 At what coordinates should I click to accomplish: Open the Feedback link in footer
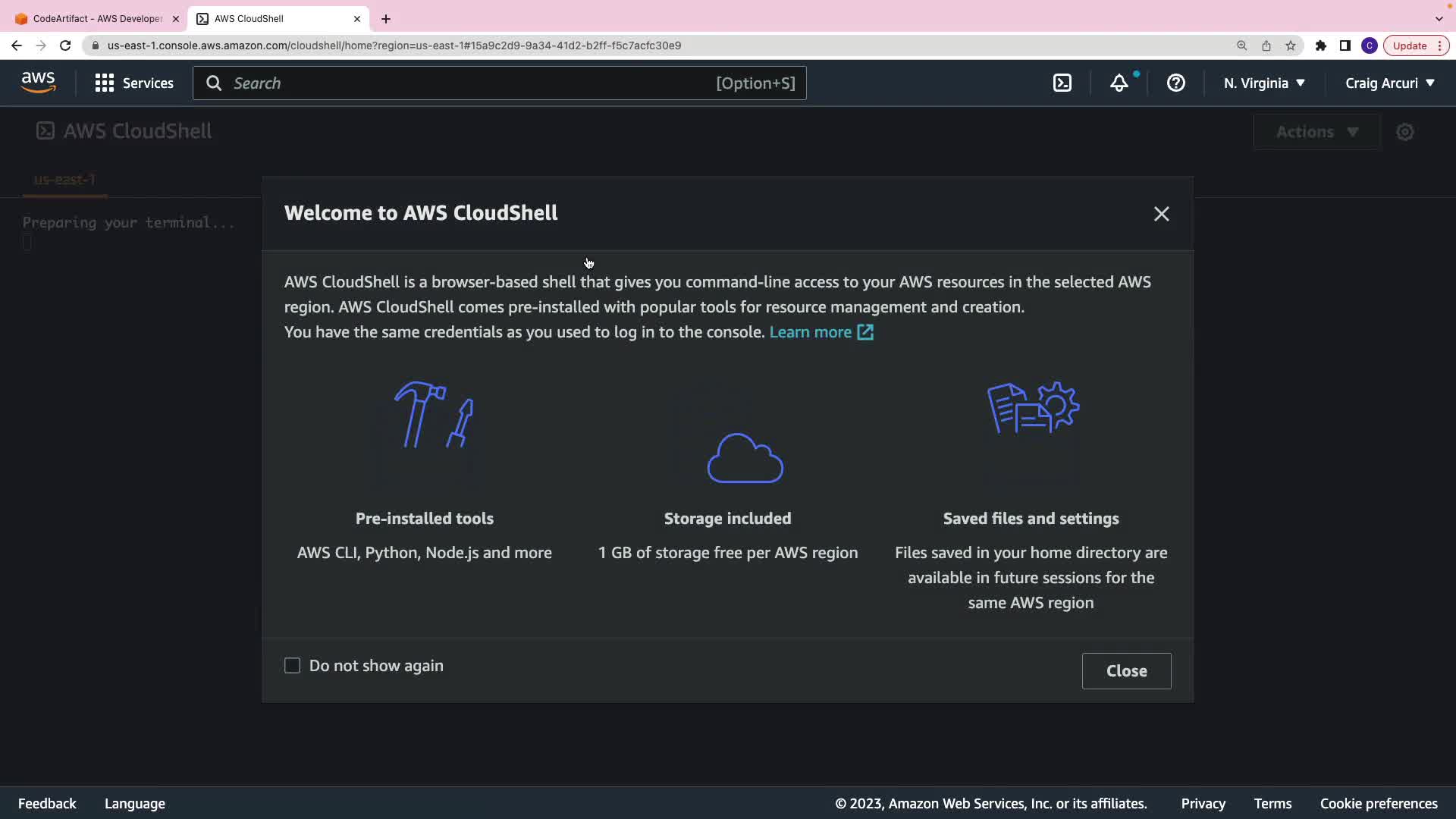pyautogui.click(x=47, y=804)
